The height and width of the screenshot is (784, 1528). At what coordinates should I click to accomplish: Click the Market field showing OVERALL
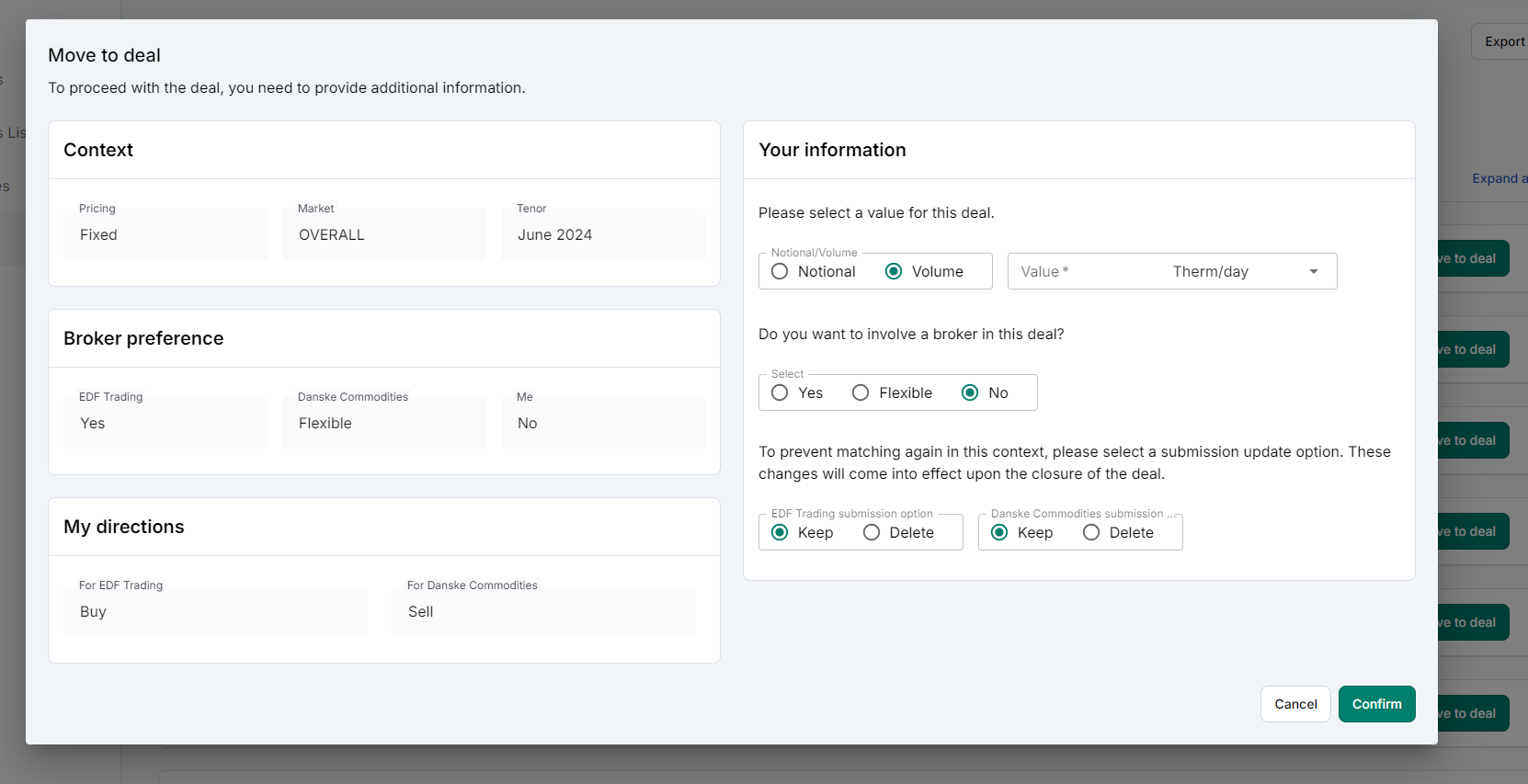[x=384, y=234]
